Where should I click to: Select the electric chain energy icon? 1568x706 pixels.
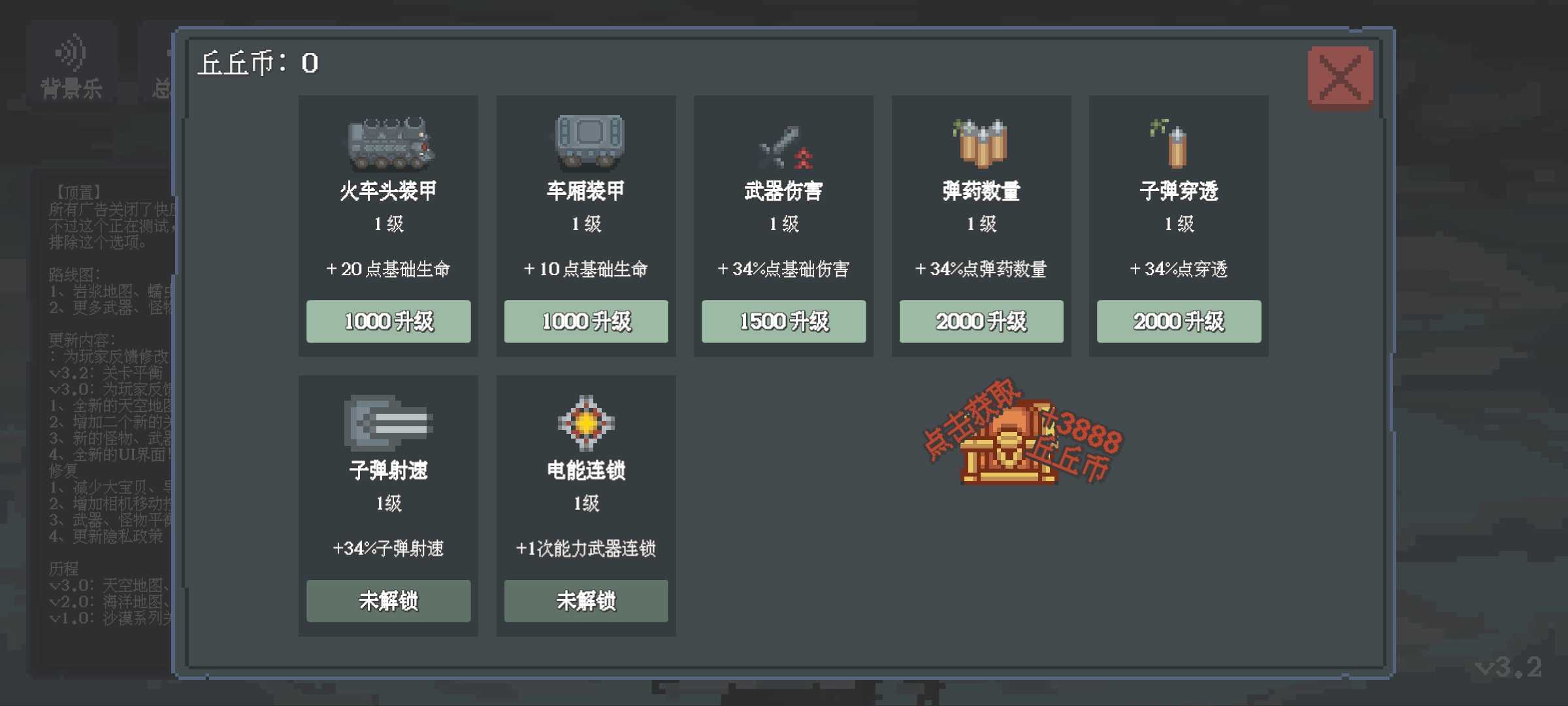(586, 422)
